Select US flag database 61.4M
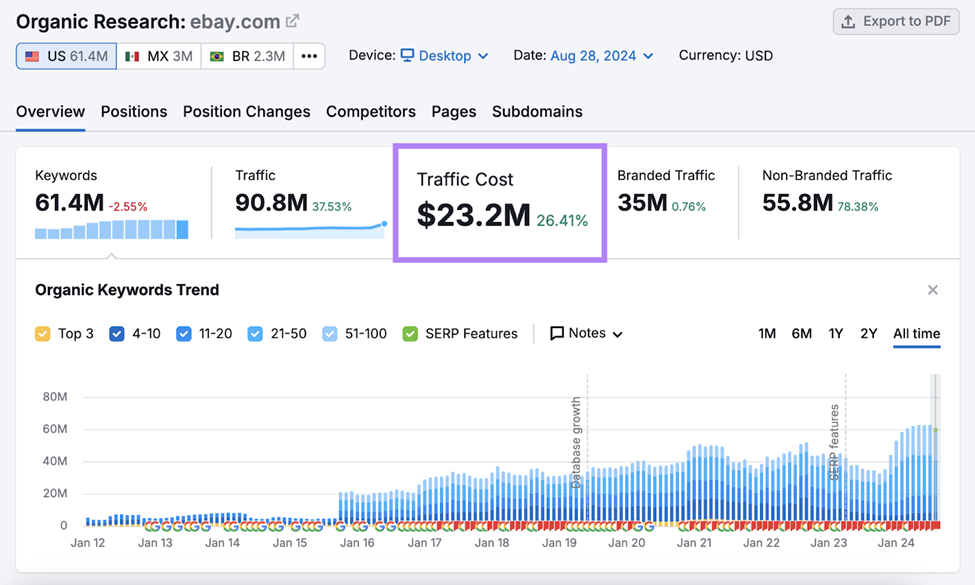Viewport: 975px width, 585px height. [x=67, y=56]
